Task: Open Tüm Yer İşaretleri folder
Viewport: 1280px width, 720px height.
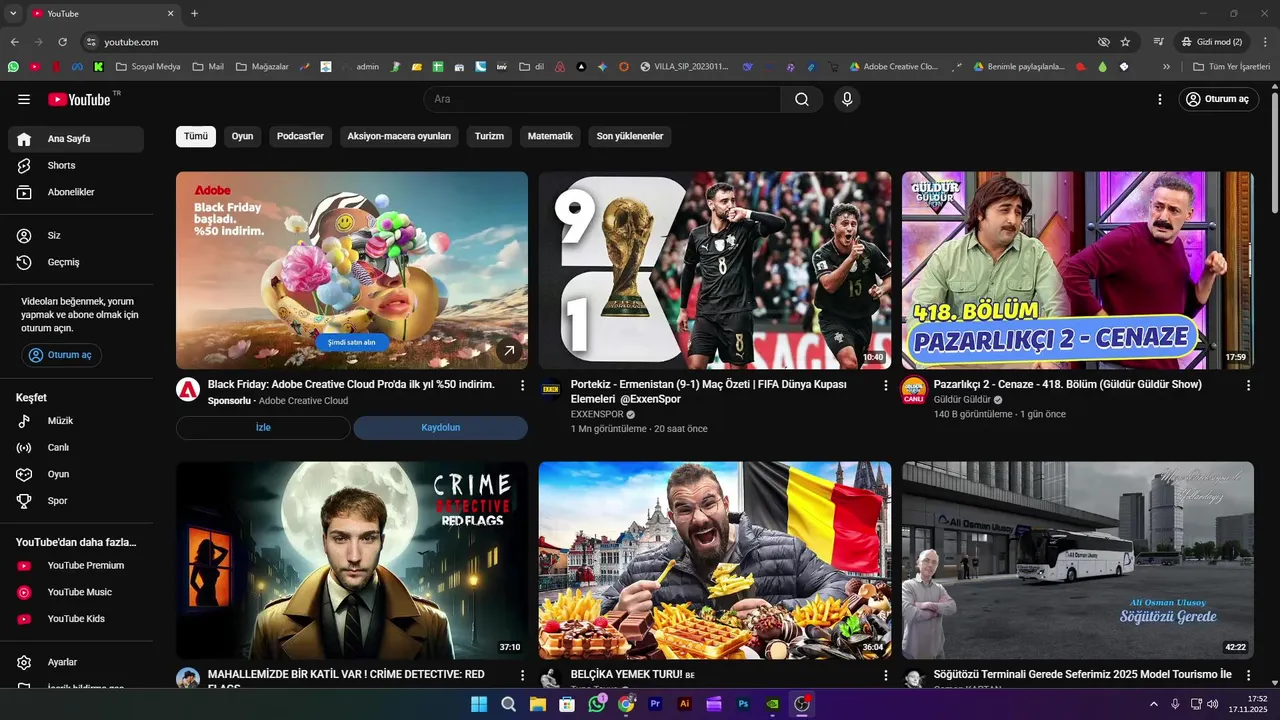Action: point(1231,67)
